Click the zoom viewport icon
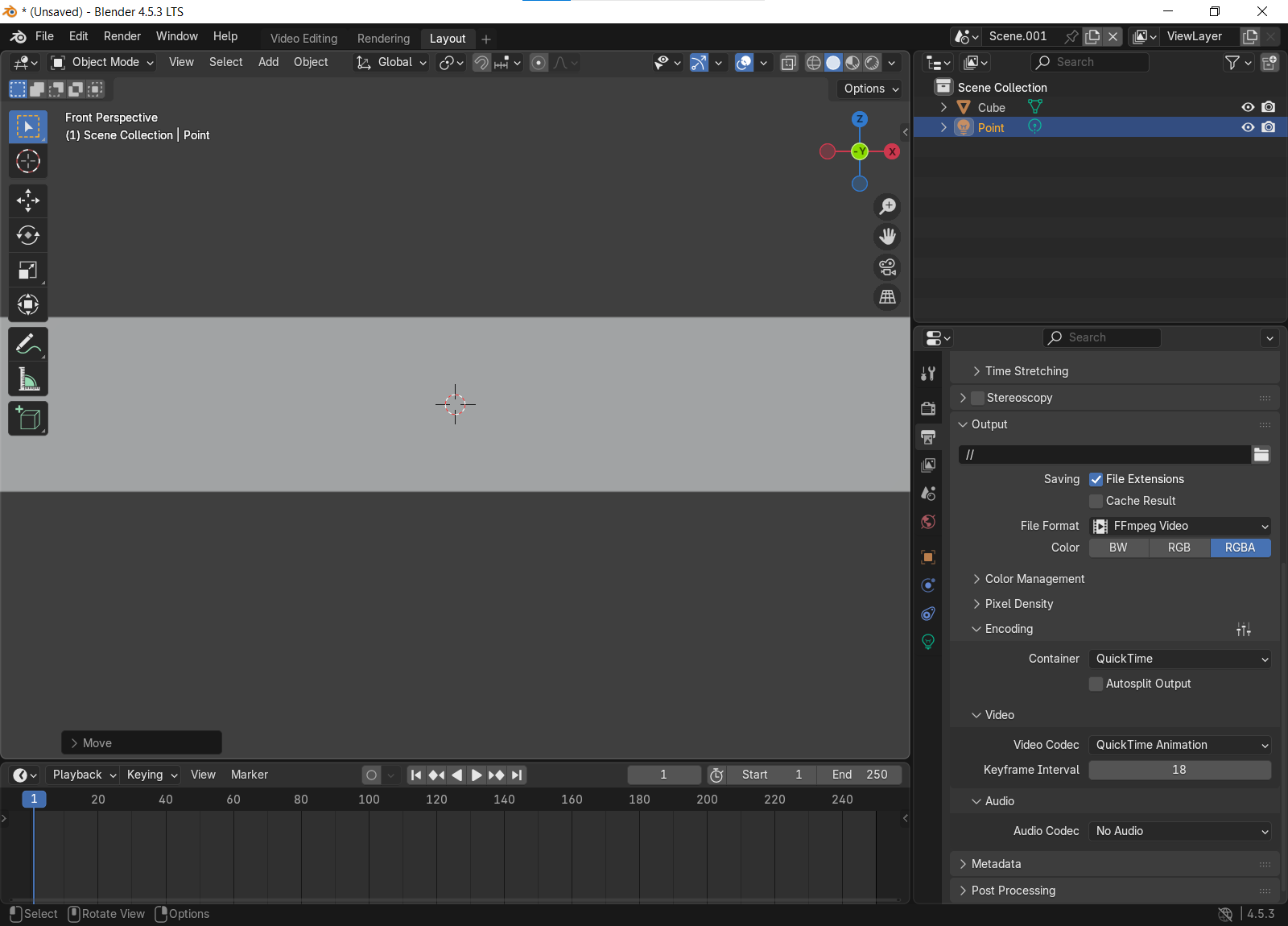 pyautogui.click(x=887, y=207)
